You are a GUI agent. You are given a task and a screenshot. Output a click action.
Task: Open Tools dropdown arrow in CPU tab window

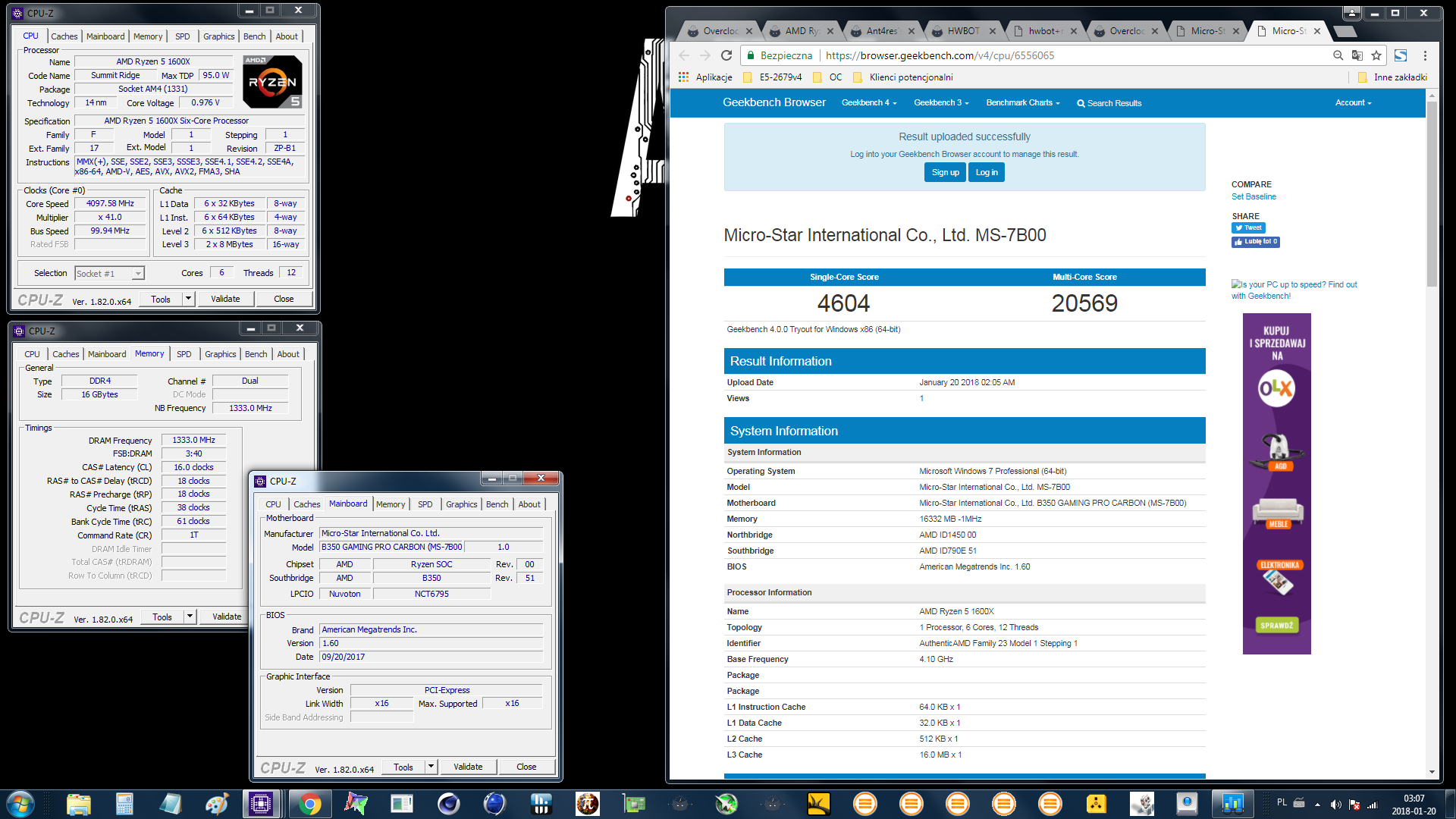188,299
